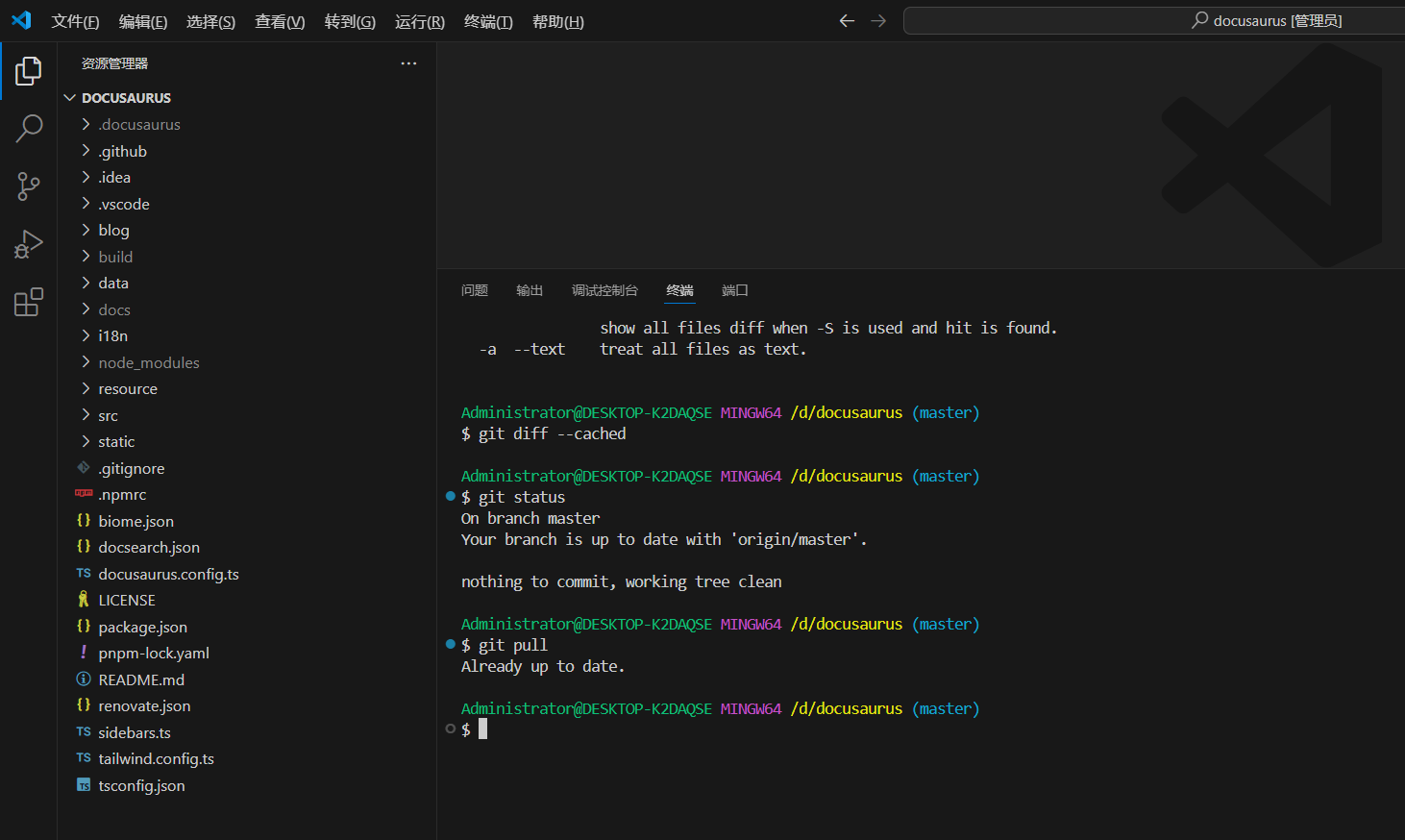Click the docusaurus command center search box
Screen dimensions: 1405x840
click(x=1153, y=20)
